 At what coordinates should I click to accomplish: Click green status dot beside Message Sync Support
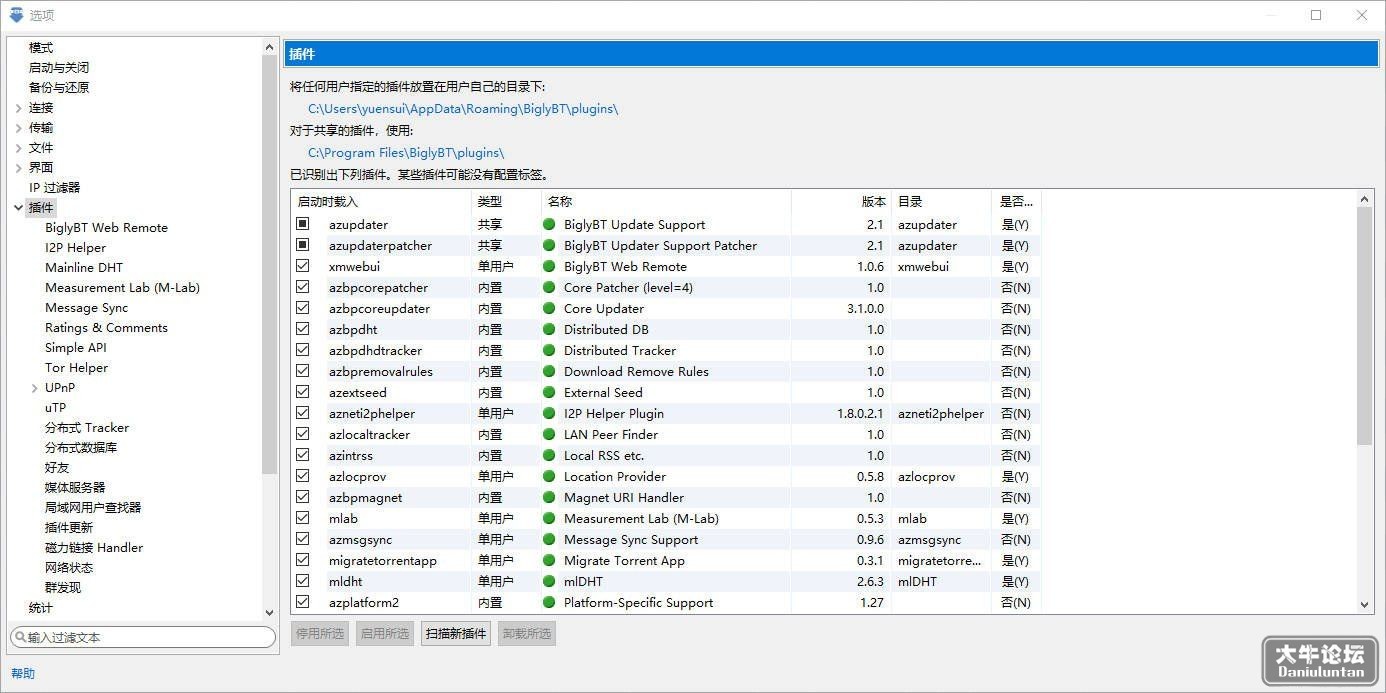[549, 539]
